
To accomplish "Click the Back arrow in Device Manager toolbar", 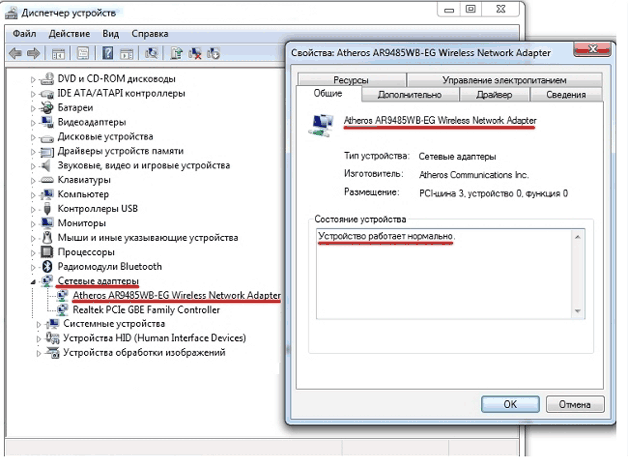I will click(x=15, y=53).
